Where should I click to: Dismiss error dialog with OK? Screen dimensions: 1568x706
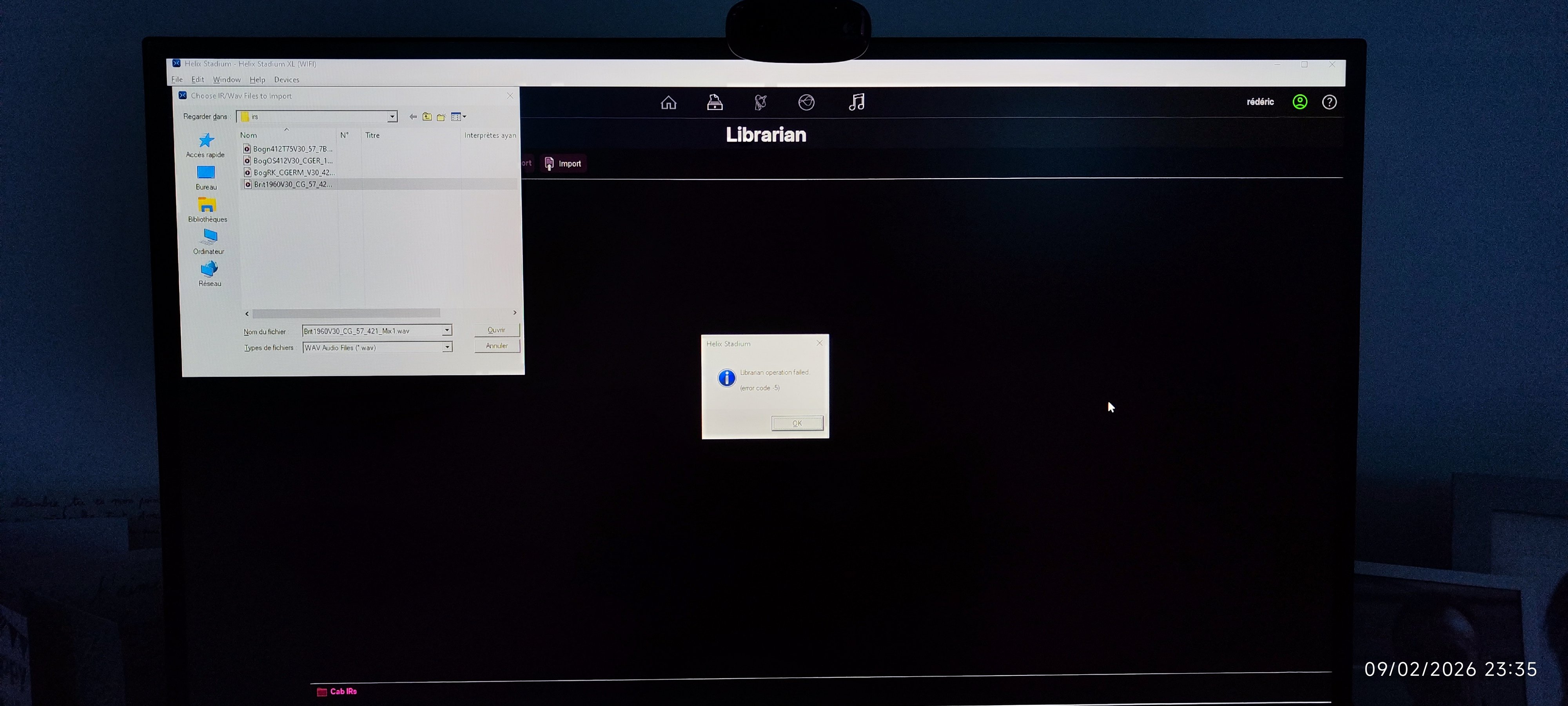[797, 423]
